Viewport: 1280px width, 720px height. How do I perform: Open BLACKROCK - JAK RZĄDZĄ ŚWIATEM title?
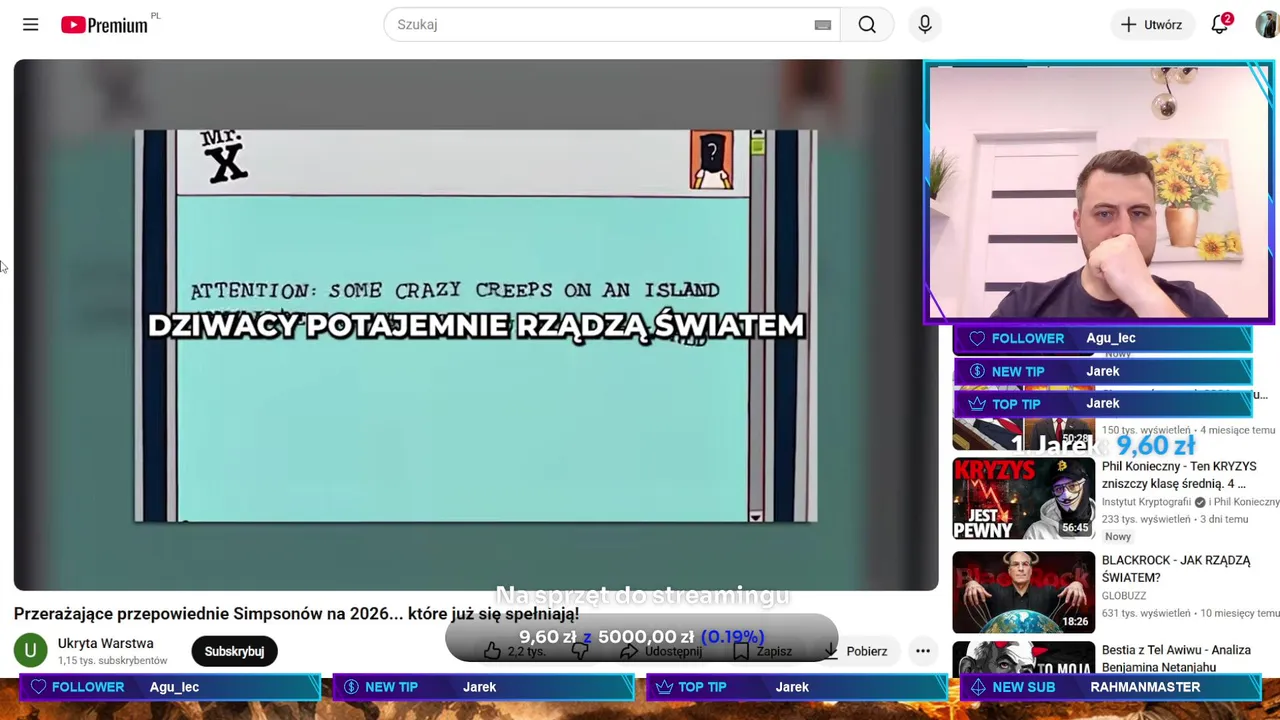tap(1176, 569)
